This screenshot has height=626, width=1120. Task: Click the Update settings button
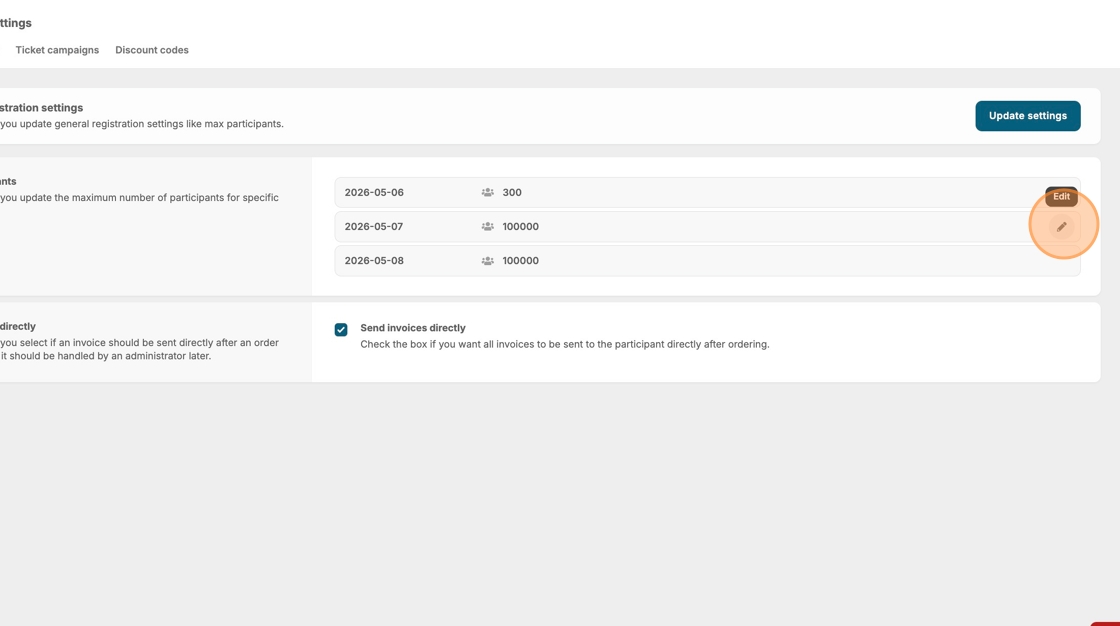1028,116
